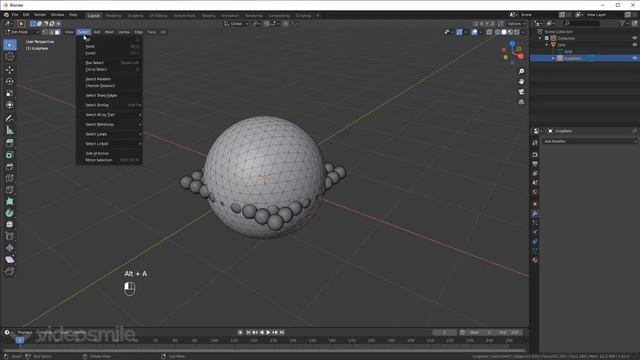Select the Select Box tool in the toolbar
Image resolution: width=640 pixels, height=360 pixels.
[x=10, y=45]
